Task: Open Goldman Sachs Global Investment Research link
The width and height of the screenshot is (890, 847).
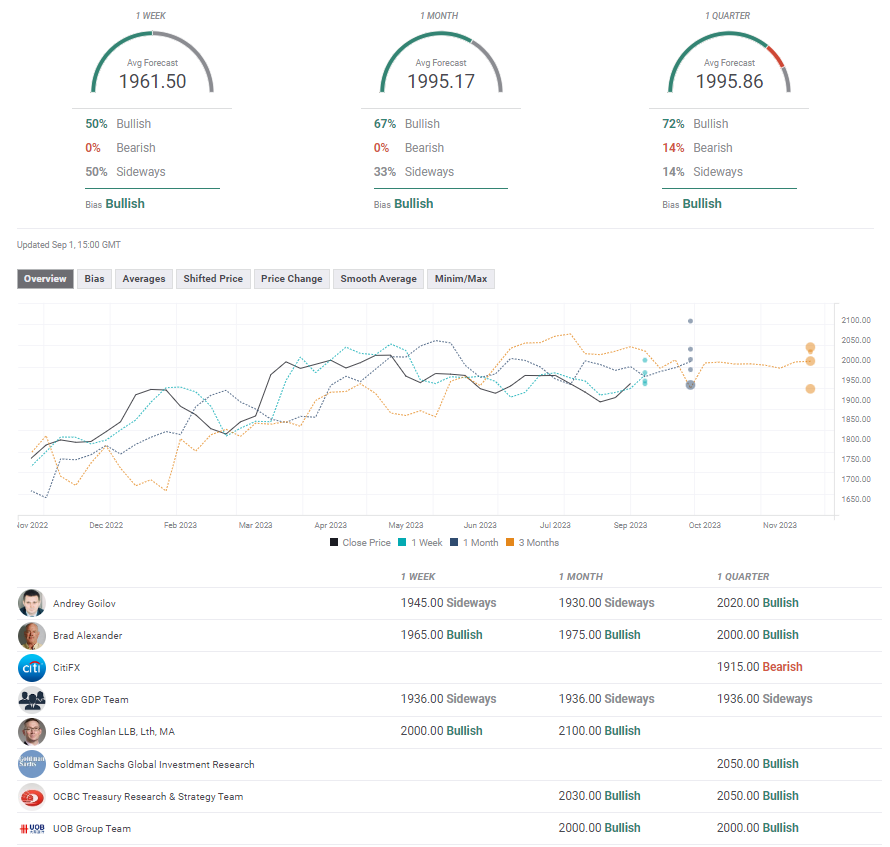Action: (153, 764)
